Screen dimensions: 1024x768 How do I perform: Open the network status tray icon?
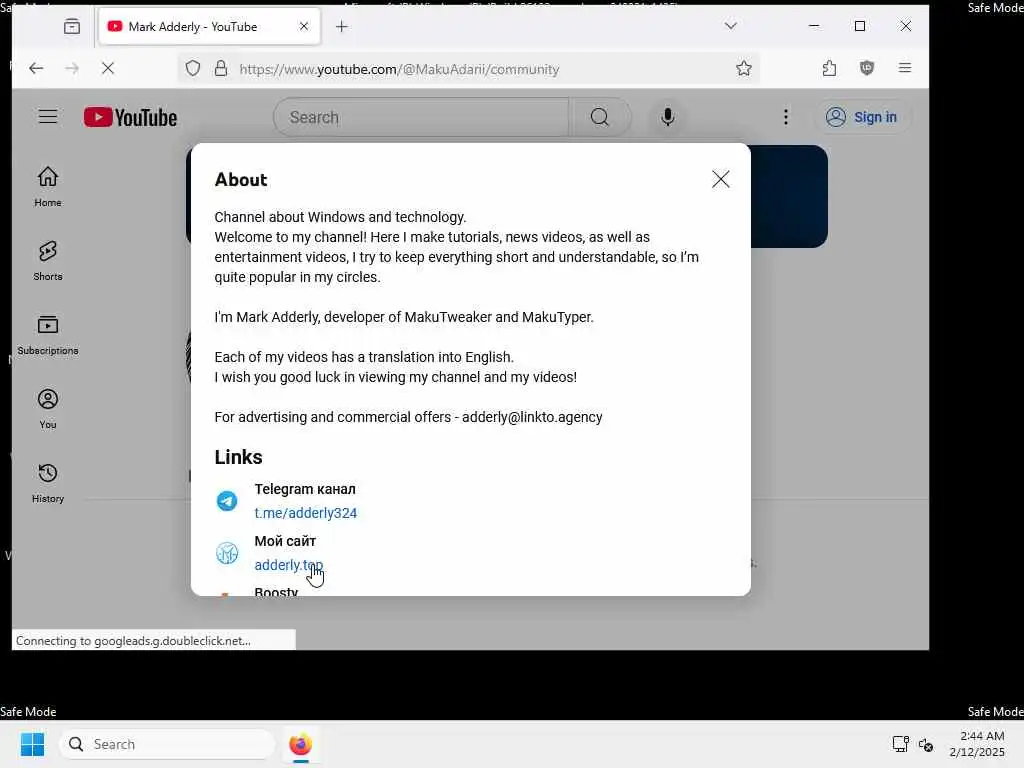click(901, 744)
